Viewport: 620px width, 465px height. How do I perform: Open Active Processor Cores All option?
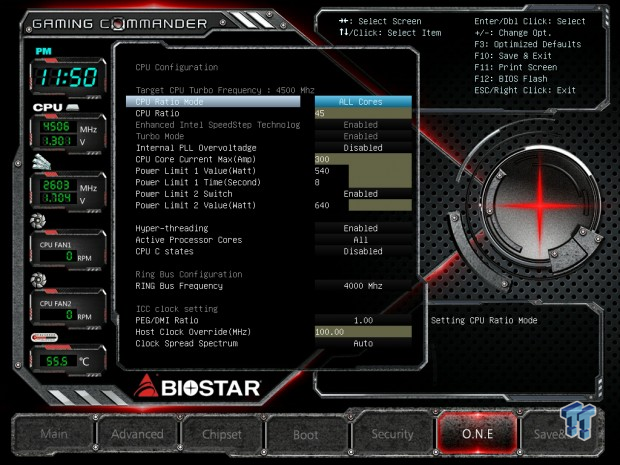pyautogui.click(x=363, y=240)
